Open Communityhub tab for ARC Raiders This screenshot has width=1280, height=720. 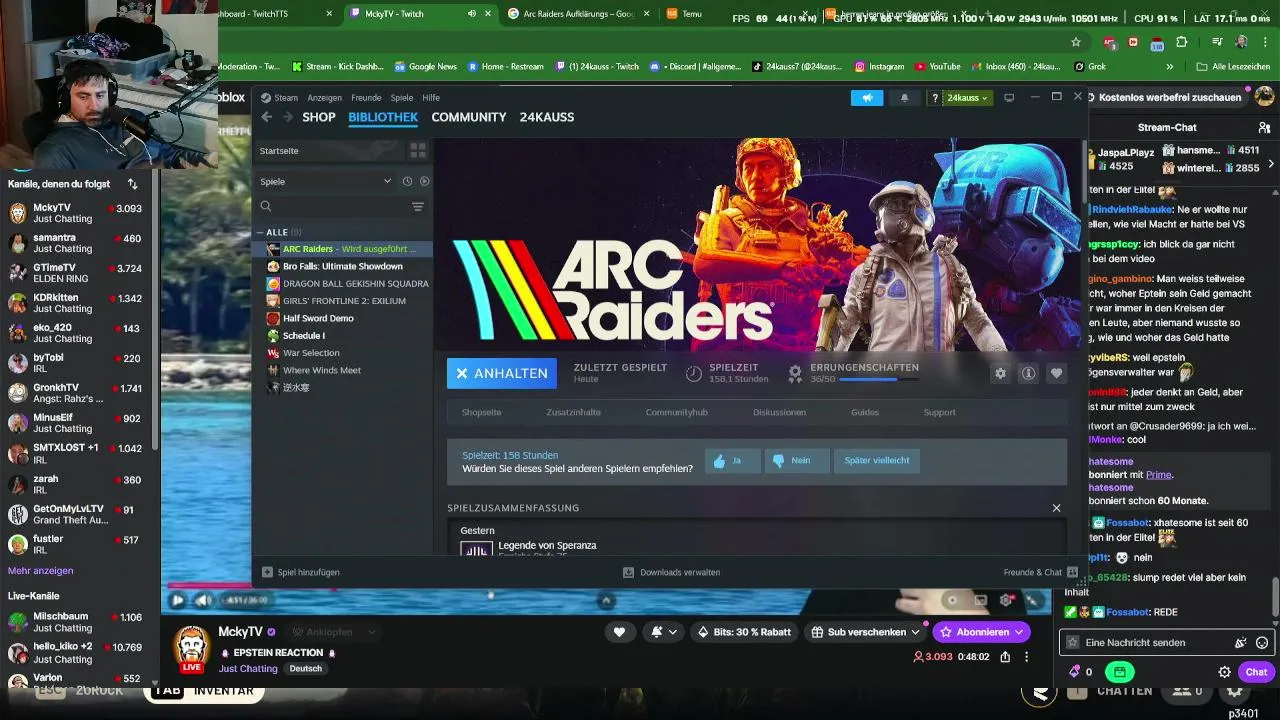[676, 412]
